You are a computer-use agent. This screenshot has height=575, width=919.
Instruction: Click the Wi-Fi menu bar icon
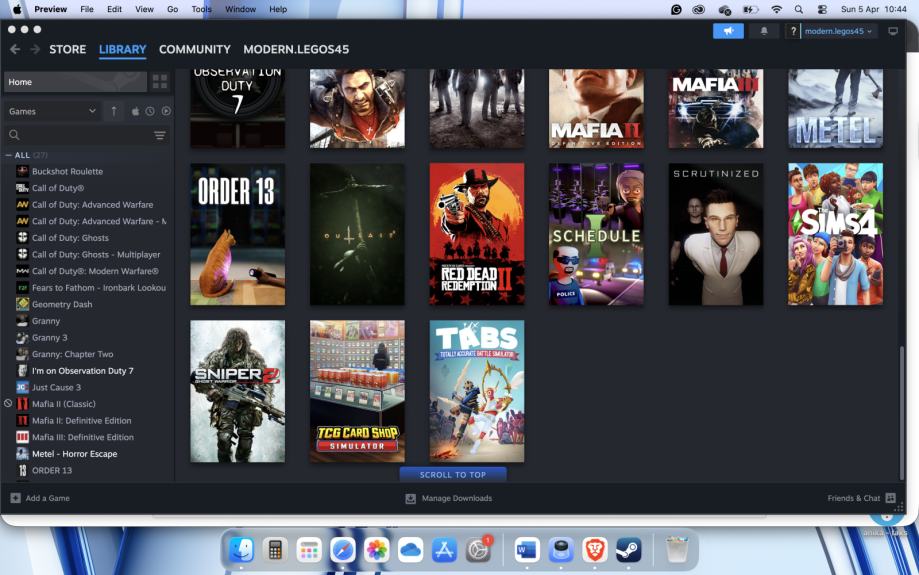click(777, 9)
